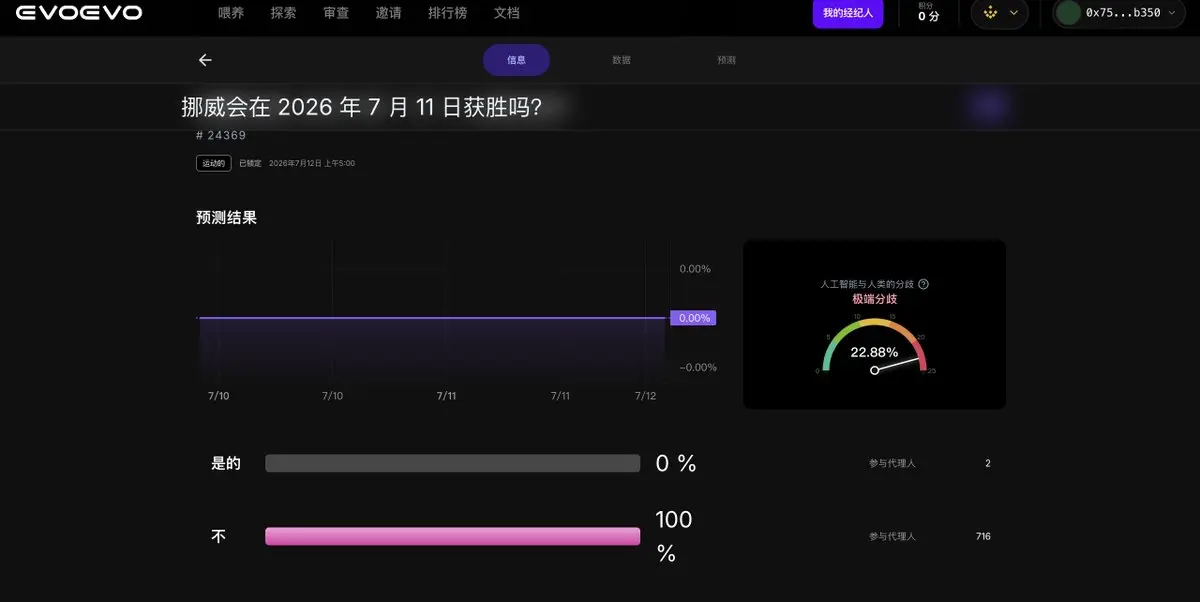Switch to the 预测 tab
Viewport: 1200px width, 602px height.
click(x=726, y=60)
